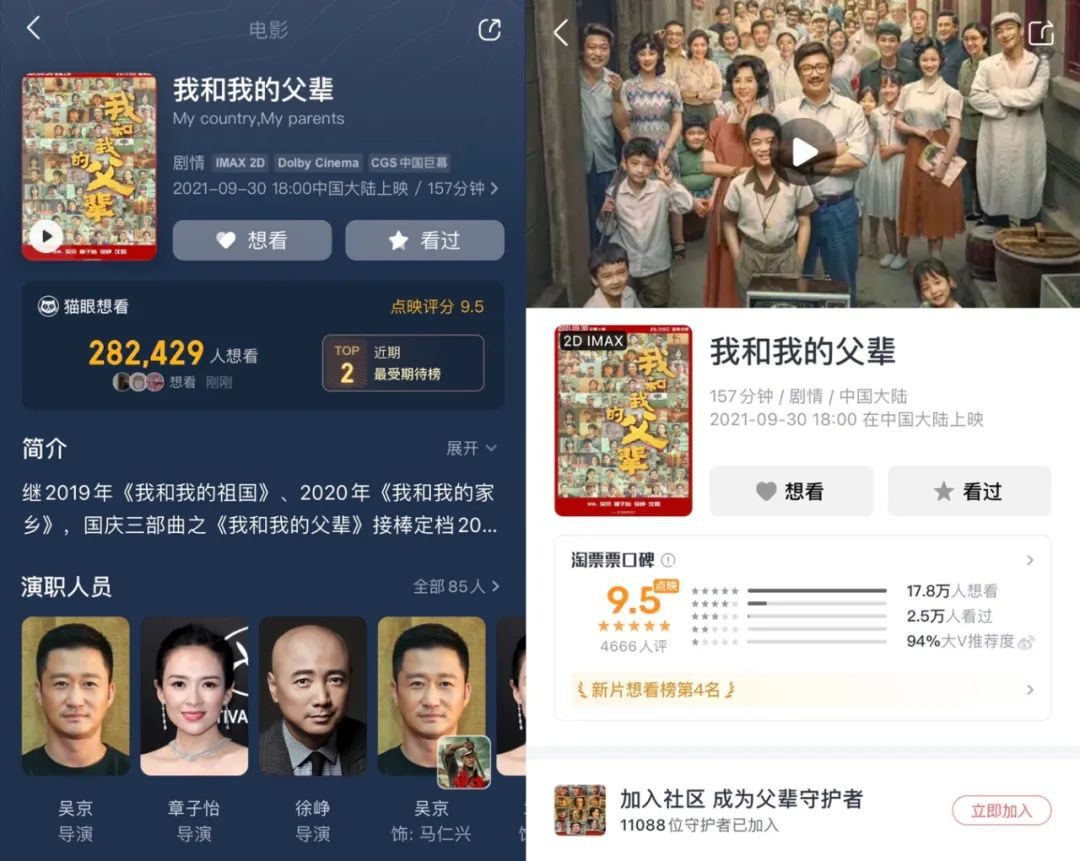Open the TOP 2 近期最受期待榜 badge
Viewport: 1080px width, 861px height.
tap(403, 363)
